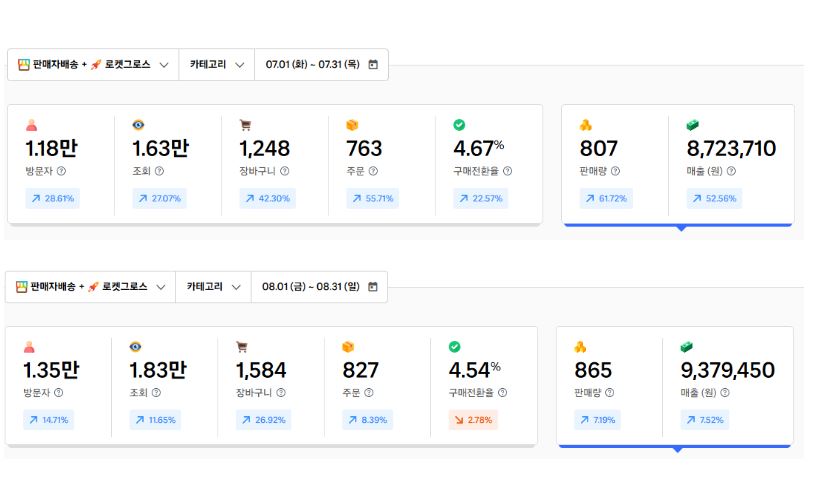Screen dimensions: 831x477
Task: Select the red 2.78% conversion decrease badge
Action: [473, 420]
